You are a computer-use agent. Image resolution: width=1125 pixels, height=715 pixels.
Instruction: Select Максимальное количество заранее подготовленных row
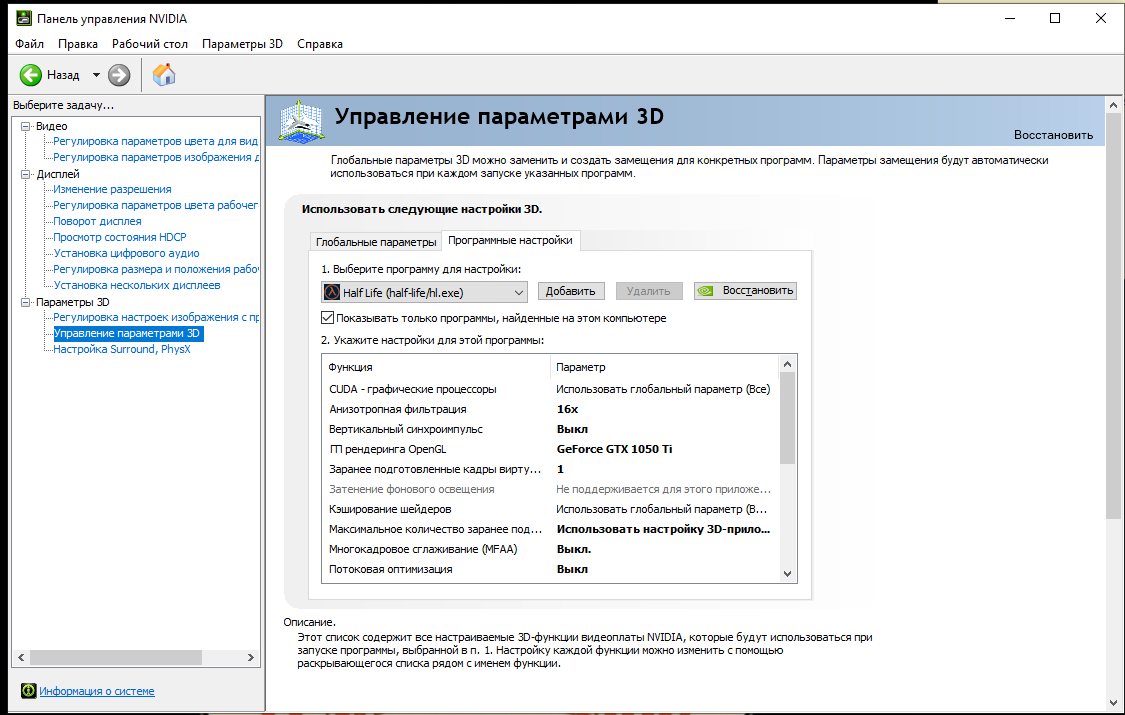[550, 529]
